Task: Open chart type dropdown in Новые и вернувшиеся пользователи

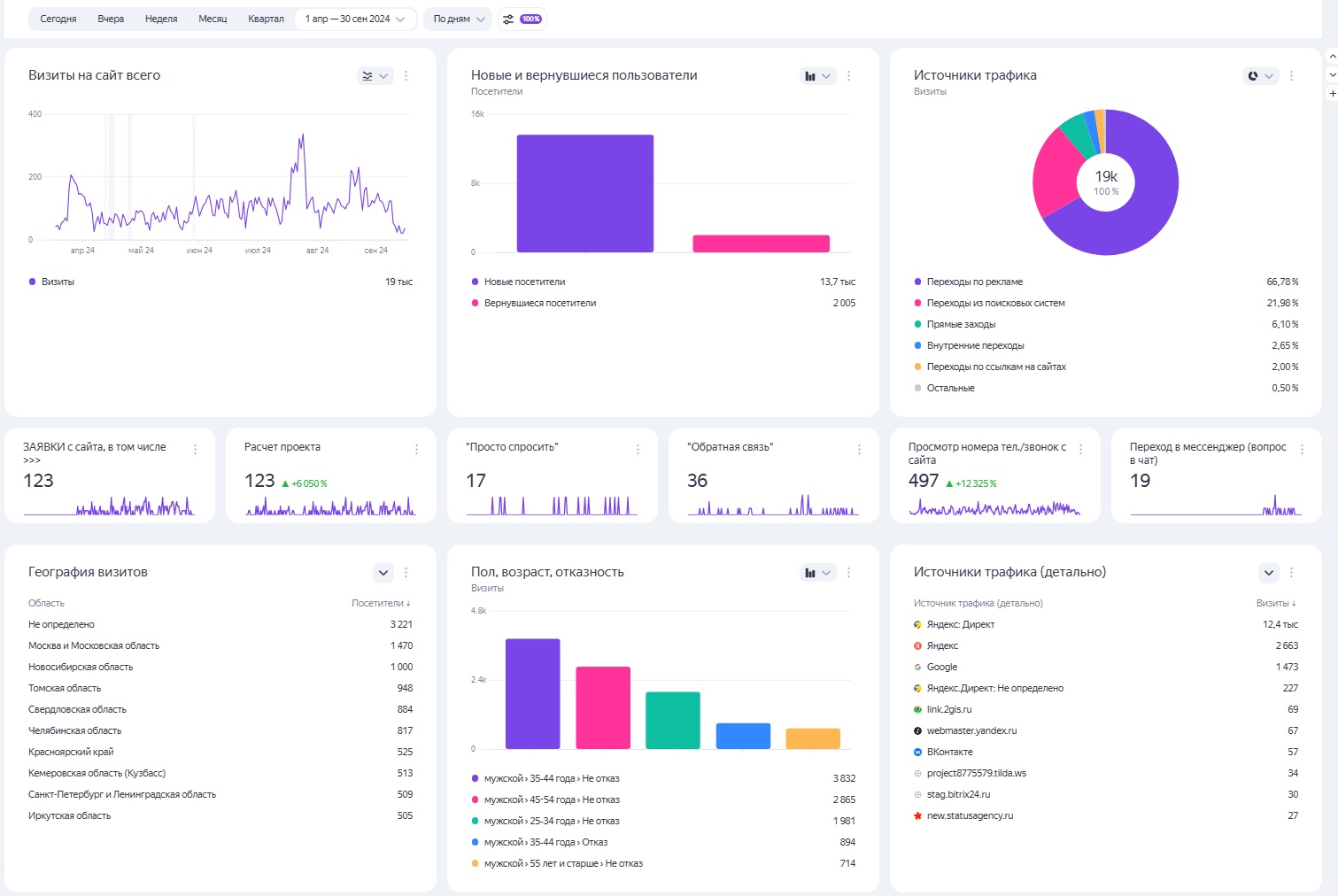Action: [x=817, y=76]
